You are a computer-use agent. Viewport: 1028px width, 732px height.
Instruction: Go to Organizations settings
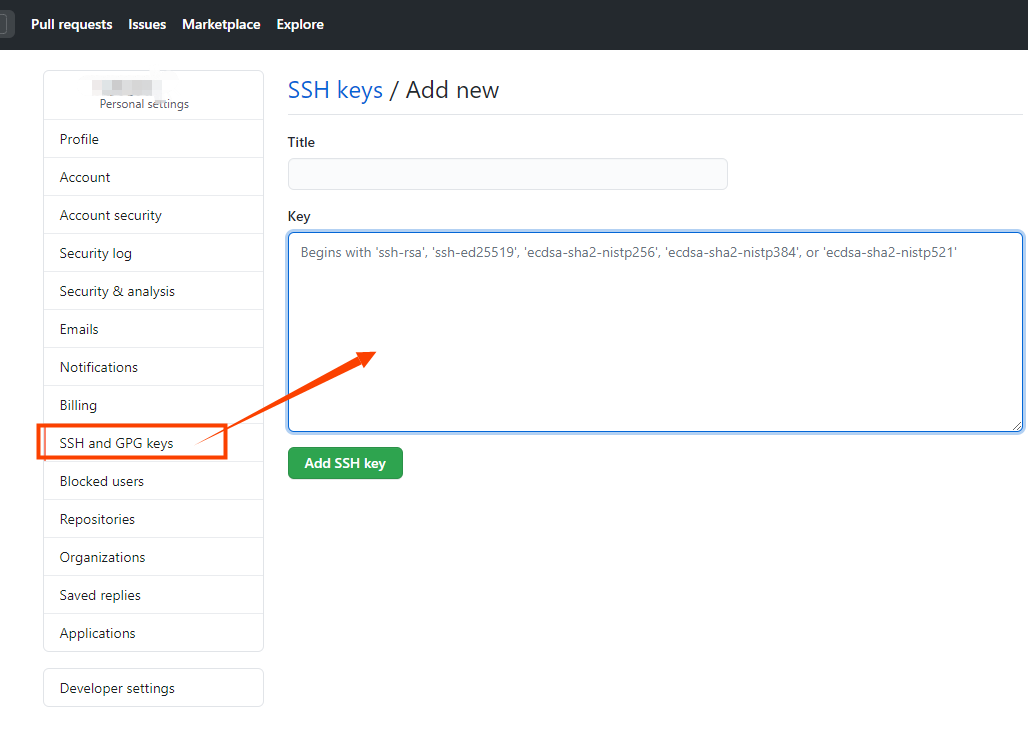(x=153, y=557)
